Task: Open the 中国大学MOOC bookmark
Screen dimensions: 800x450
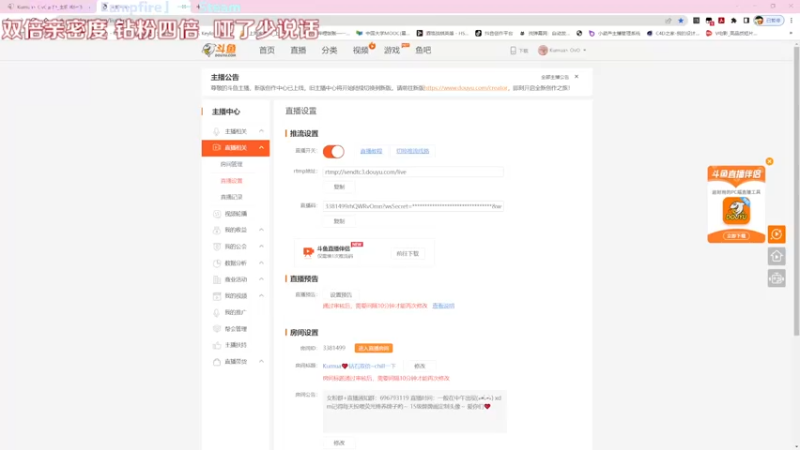Action: (383, 33)
